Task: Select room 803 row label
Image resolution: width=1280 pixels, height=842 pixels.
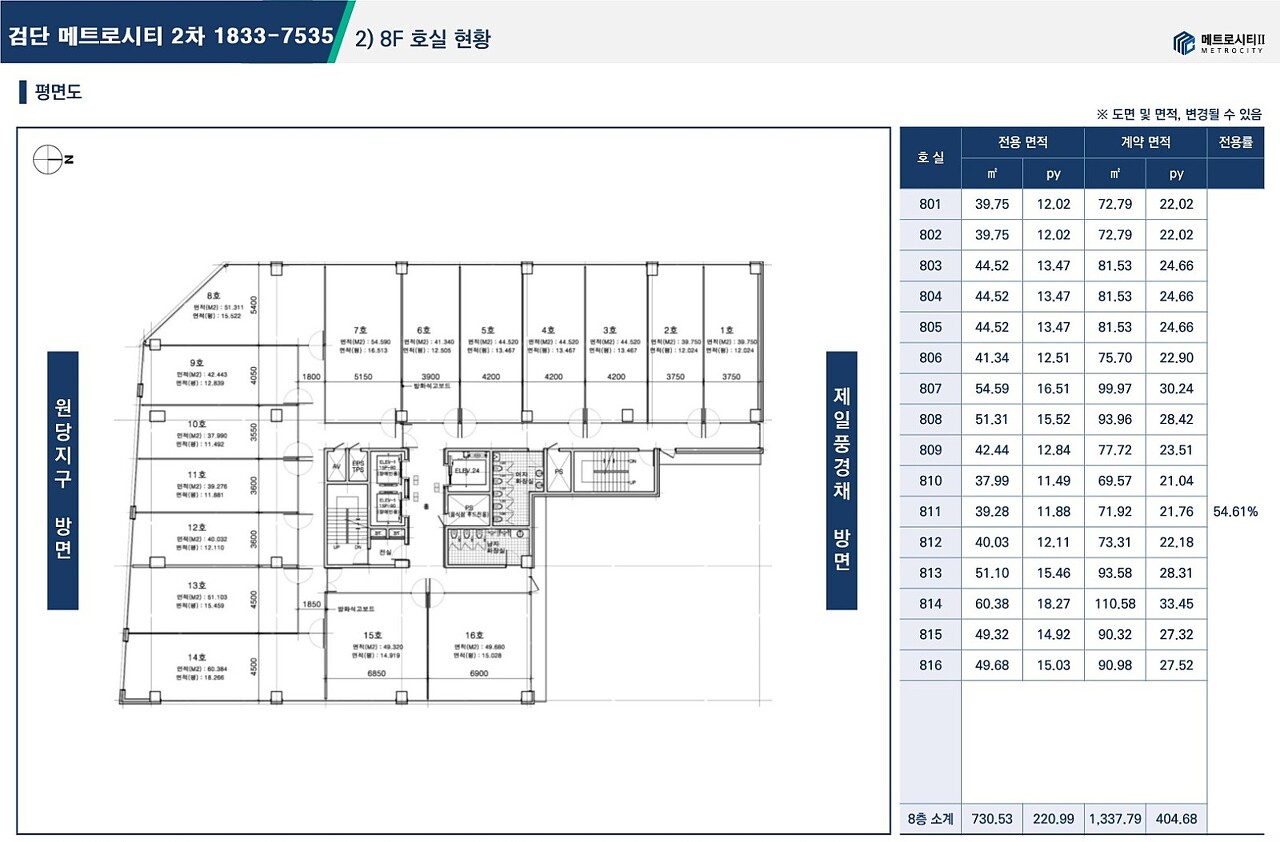Action: (930, 266)
